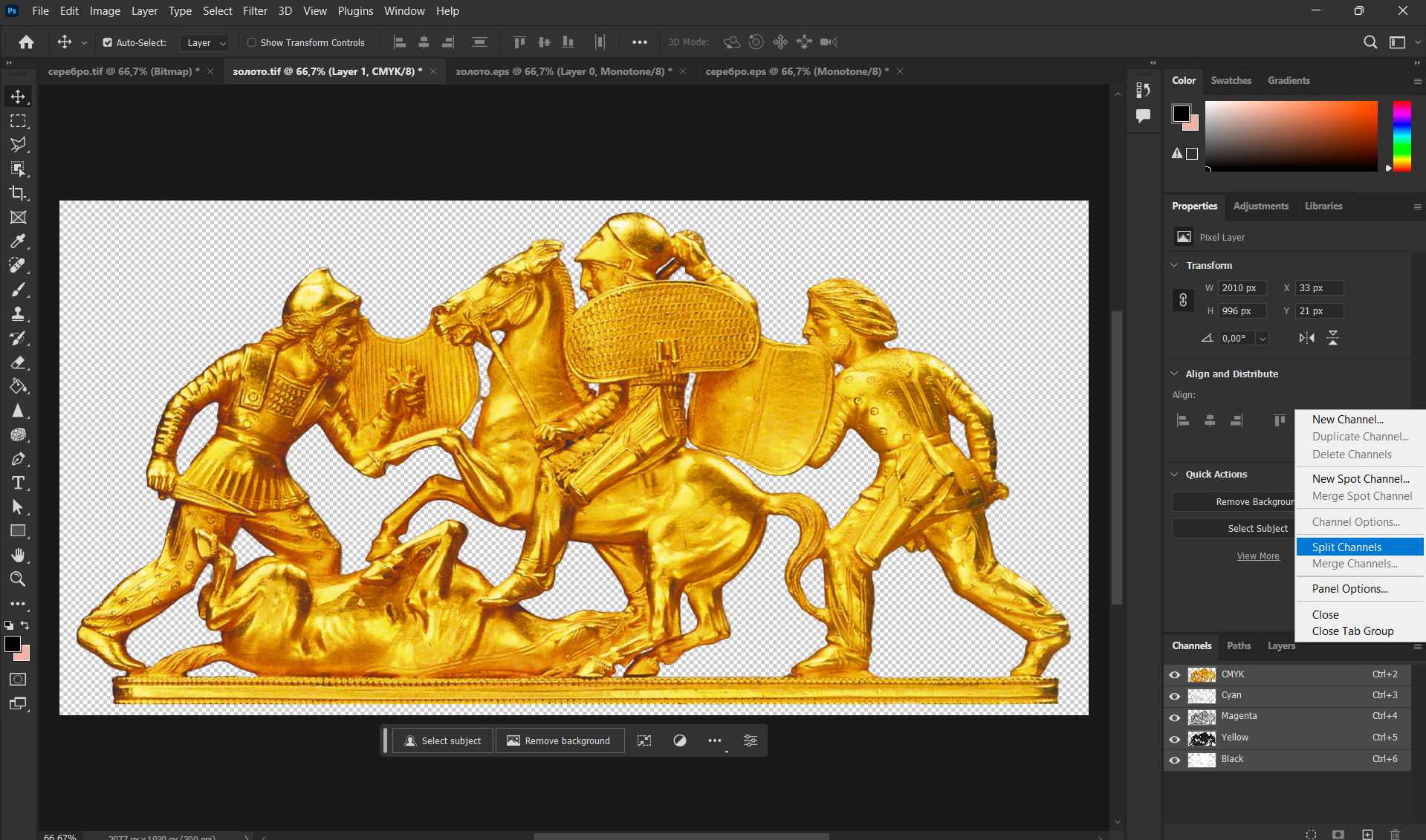The image size is (1426, 840).
Task: Toggle the width-height link constraint
Action: (1183, 300)
